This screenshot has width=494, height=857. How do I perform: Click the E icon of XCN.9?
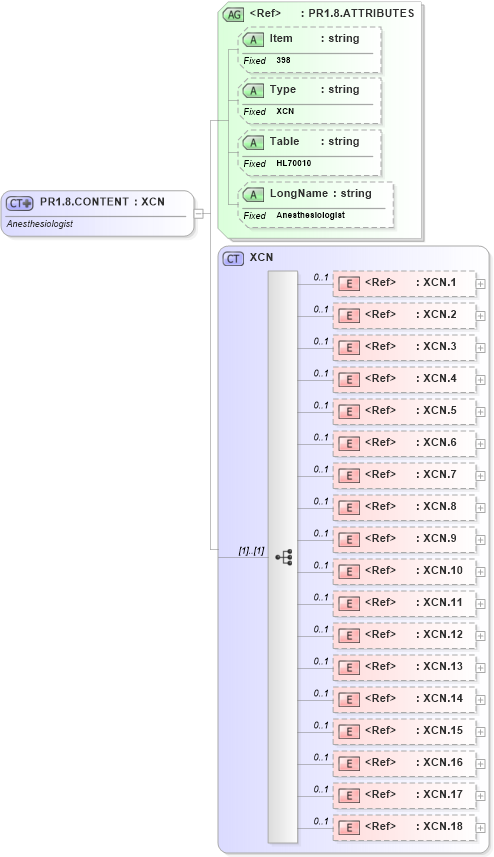349,539
